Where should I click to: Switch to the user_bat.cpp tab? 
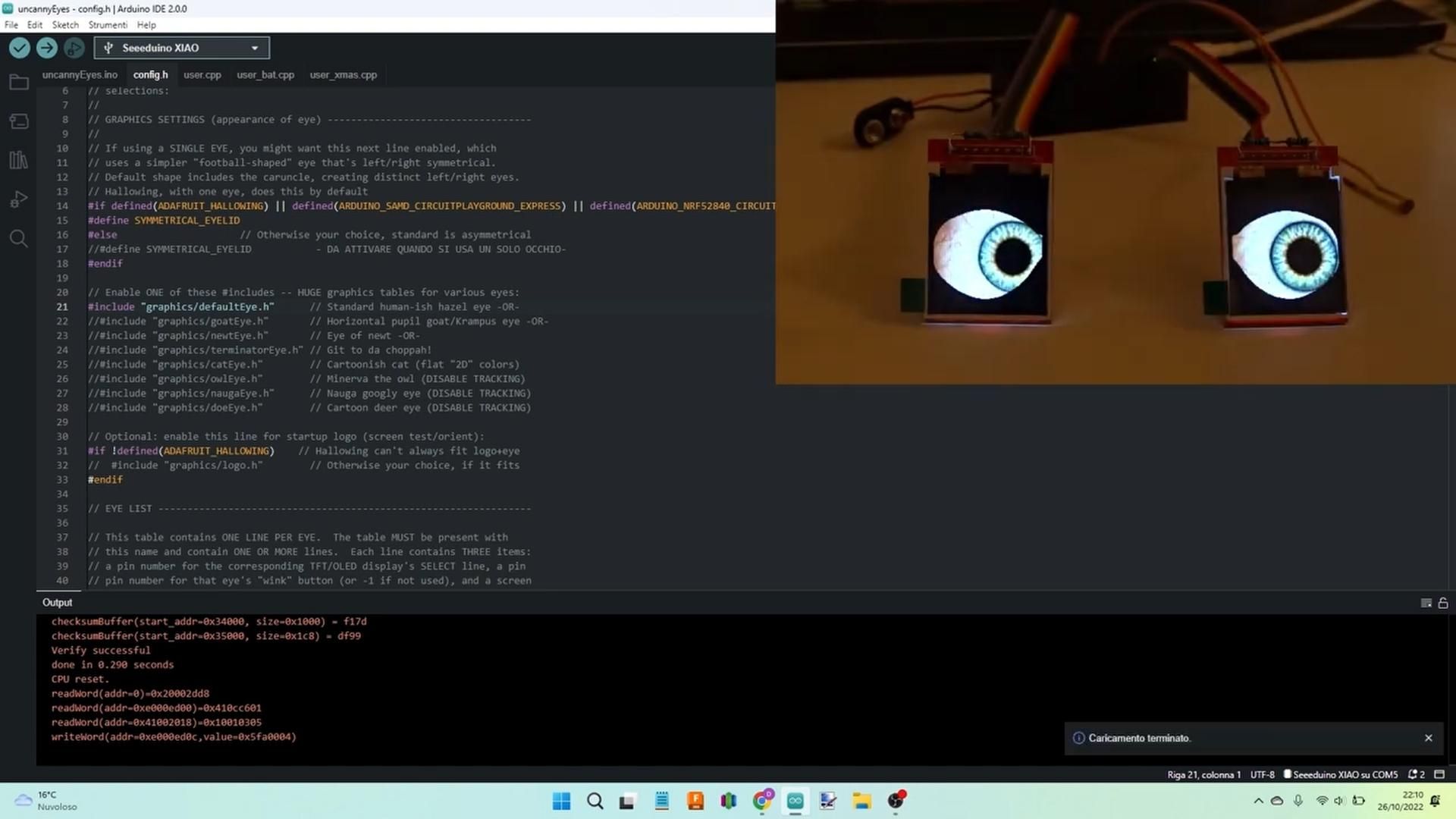click(x=265, y=74)
